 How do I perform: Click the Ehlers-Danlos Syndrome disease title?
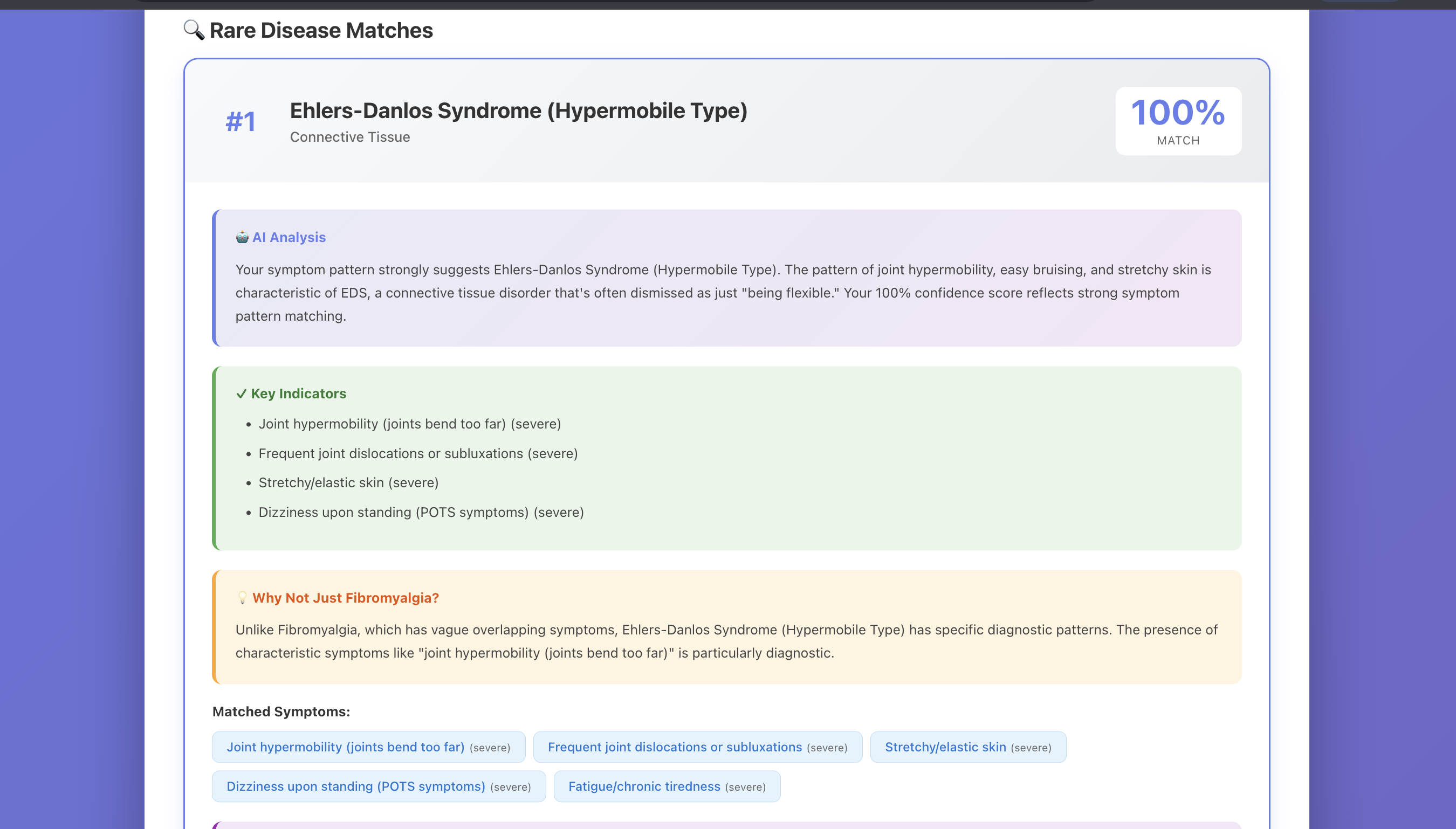[518, 110]
